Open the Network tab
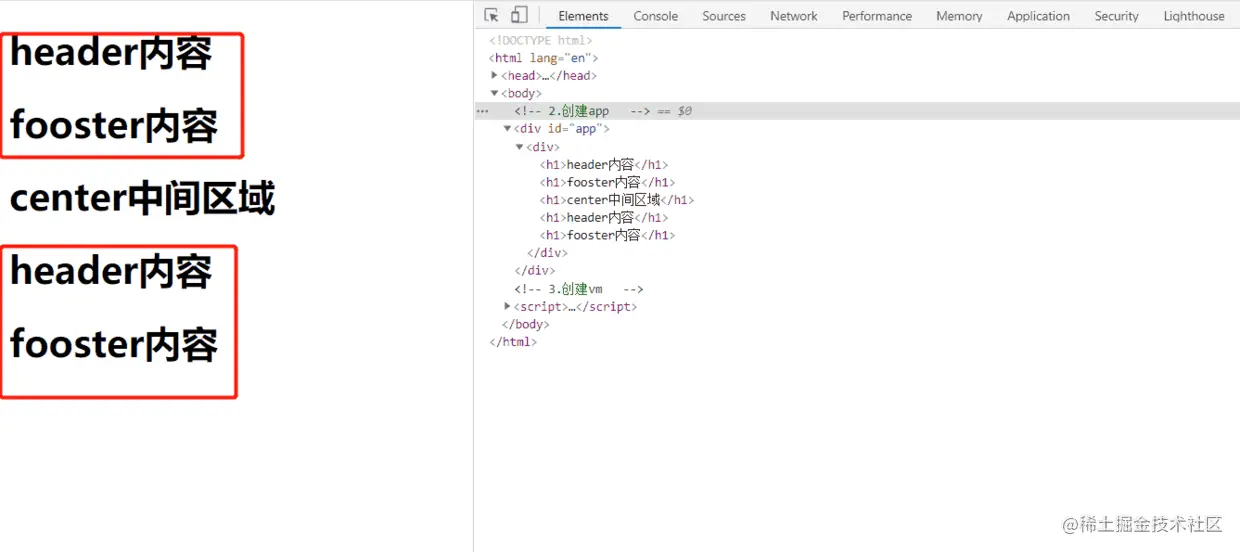This screenshot has height=552, width=1240. point(794,16)
